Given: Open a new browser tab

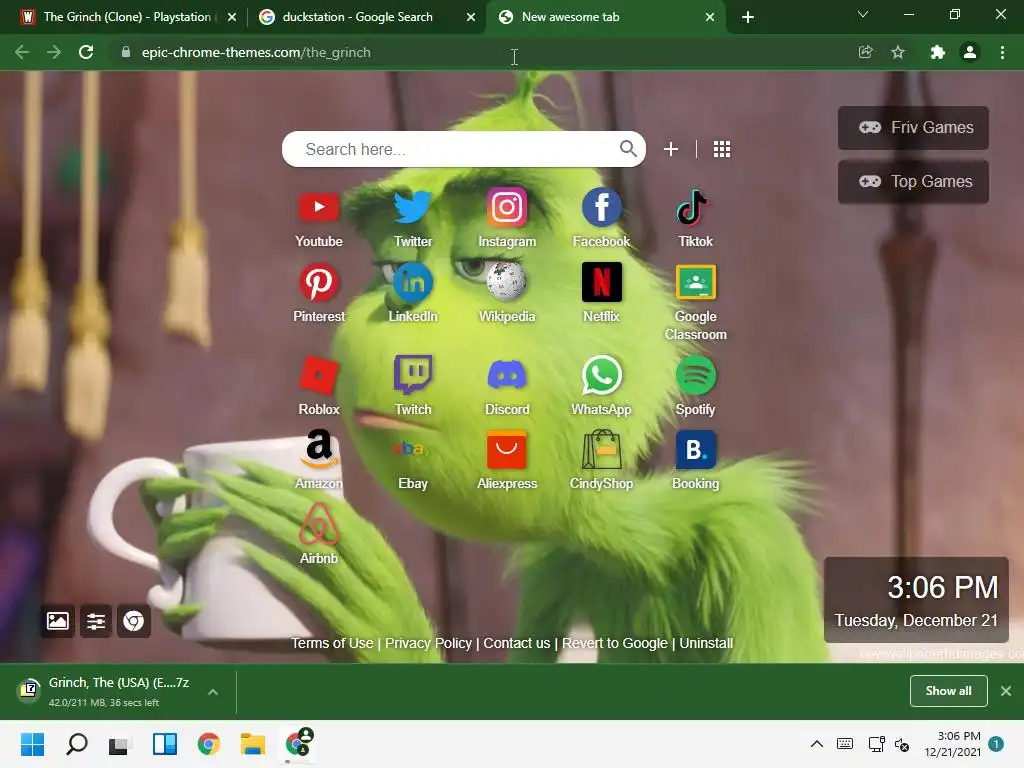Looking at the screenshot, I should coord(748,17).
